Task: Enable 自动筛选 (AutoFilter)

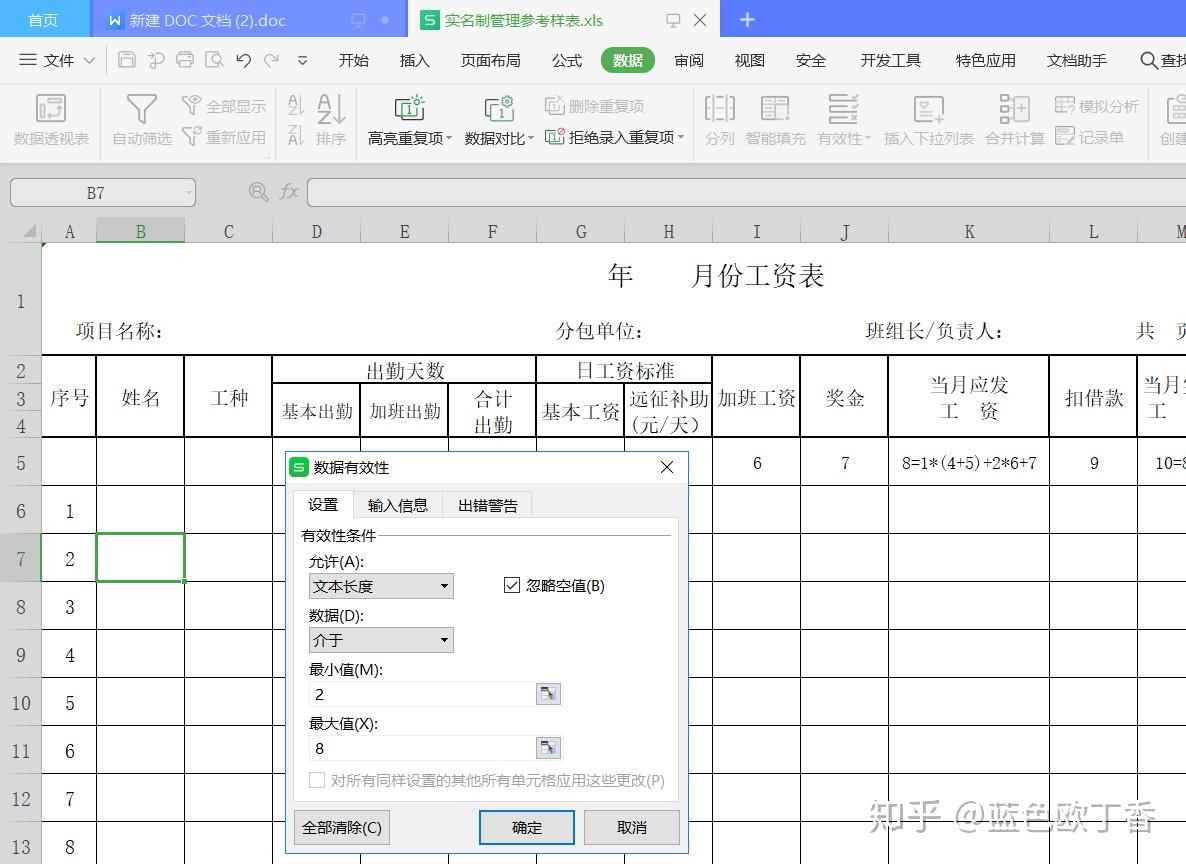Action: pos(140,122)
